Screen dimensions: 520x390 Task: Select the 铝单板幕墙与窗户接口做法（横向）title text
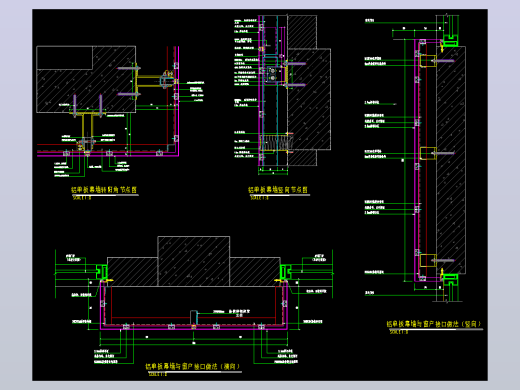[x=193, y=366]
